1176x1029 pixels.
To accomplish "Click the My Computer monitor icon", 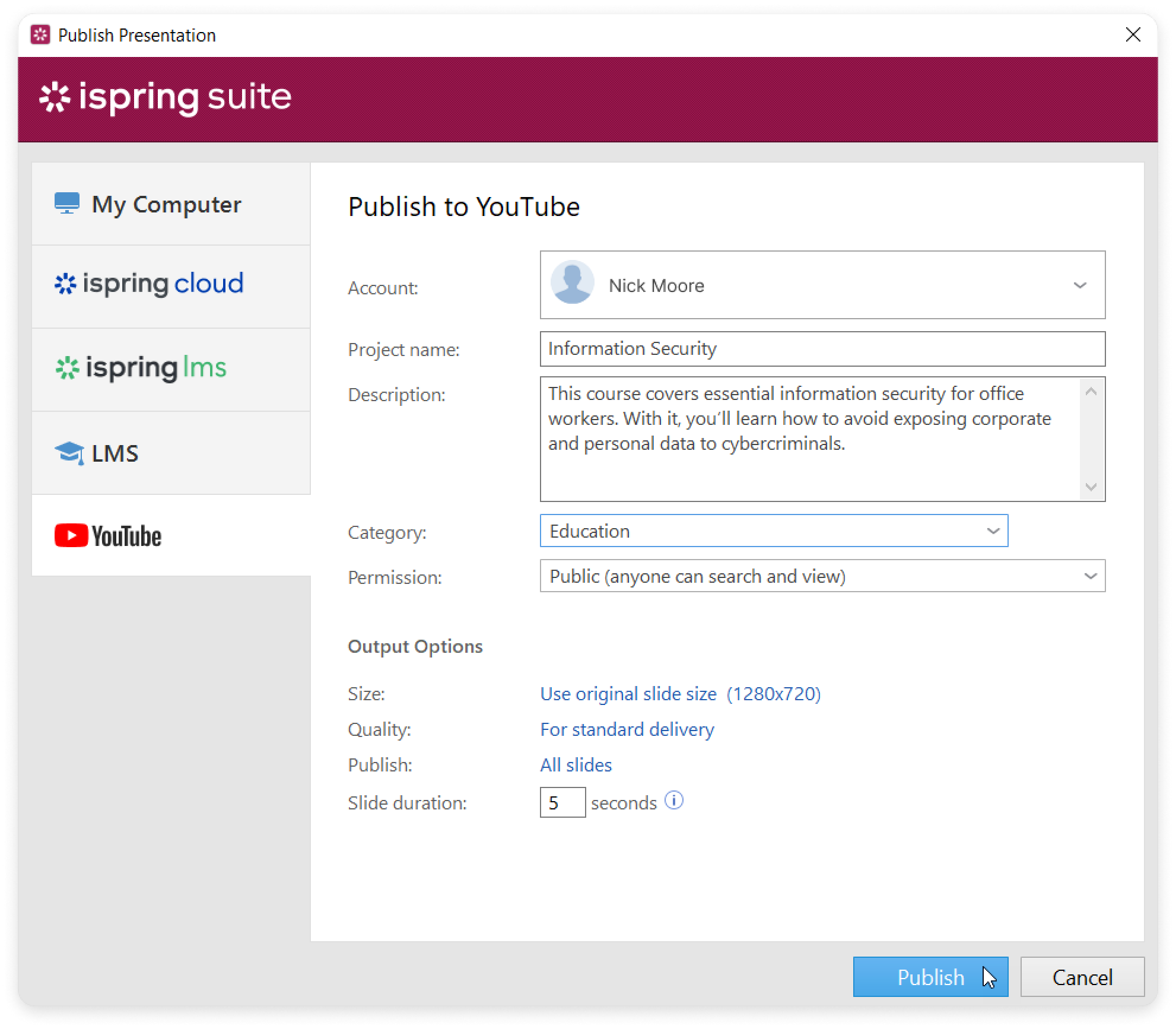I will (x=66, y=204).
